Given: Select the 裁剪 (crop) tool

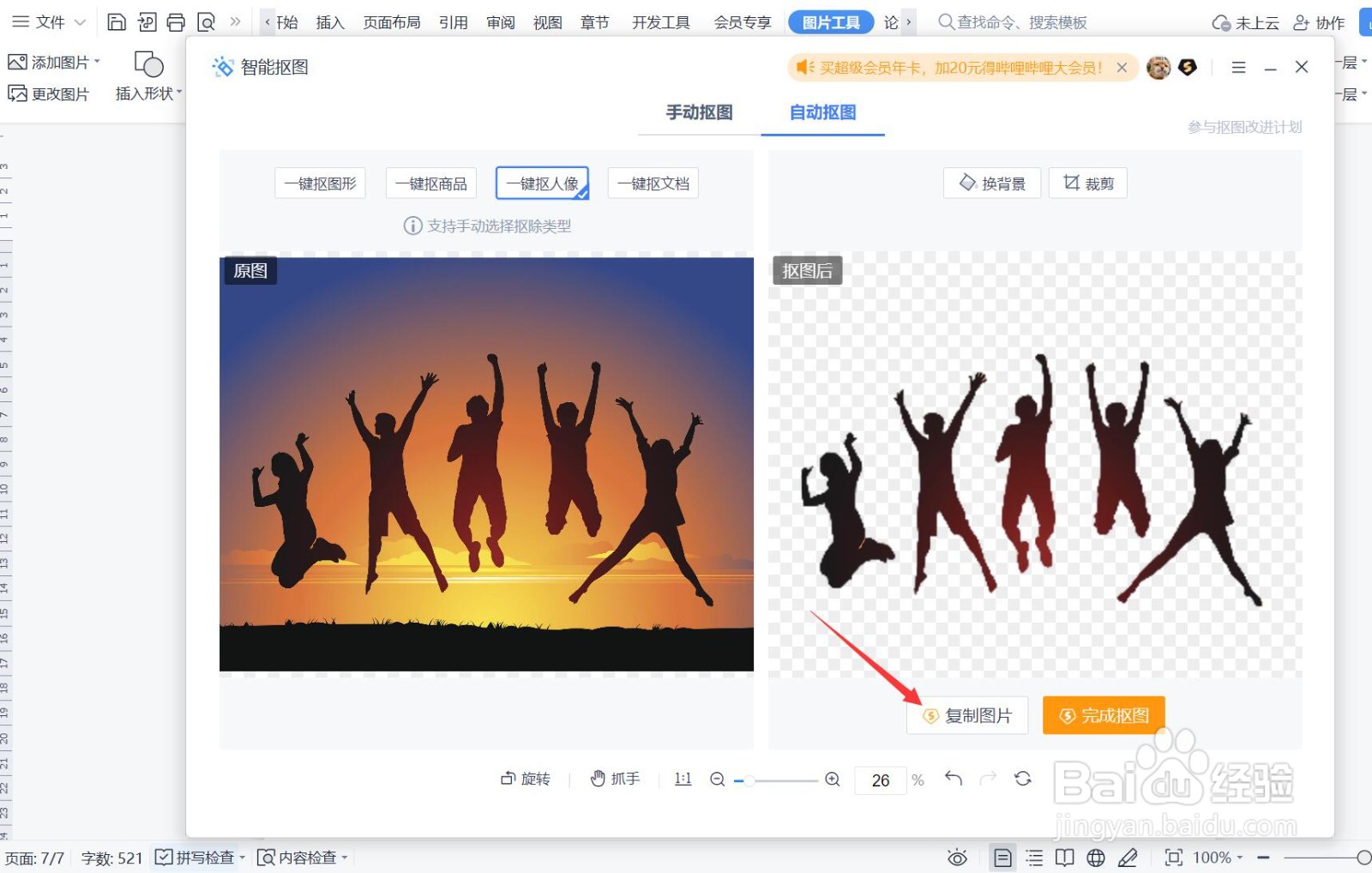Looking at the screenshot, I should tap(1087, 183).
